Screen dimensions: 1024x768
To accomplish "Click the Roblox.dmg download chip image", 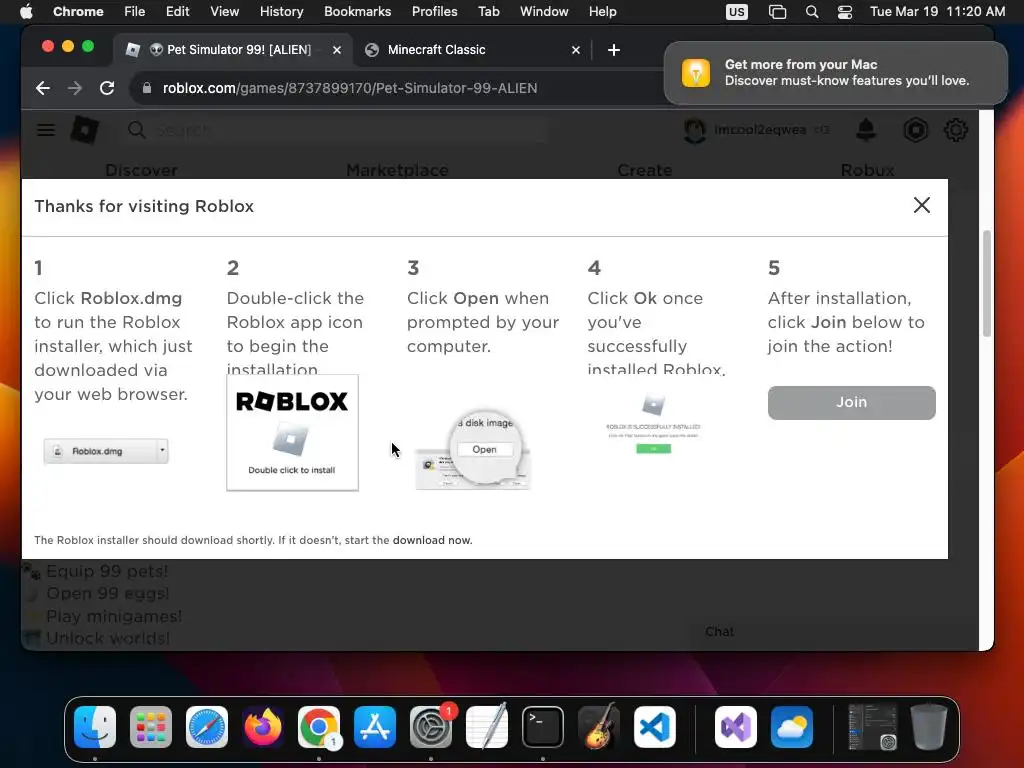I will click(106, 451).
